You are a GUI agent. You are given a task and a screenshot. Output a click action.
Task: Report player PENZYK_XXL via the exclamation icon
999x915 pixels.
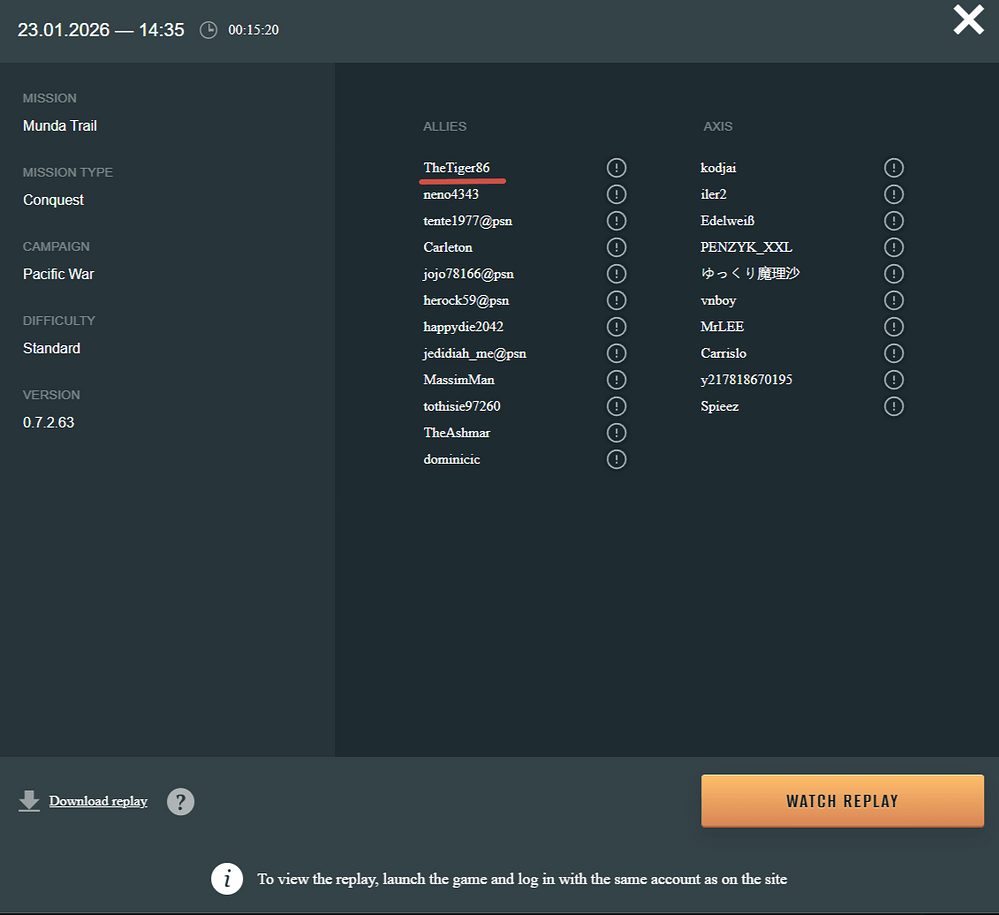pos(893,247)
